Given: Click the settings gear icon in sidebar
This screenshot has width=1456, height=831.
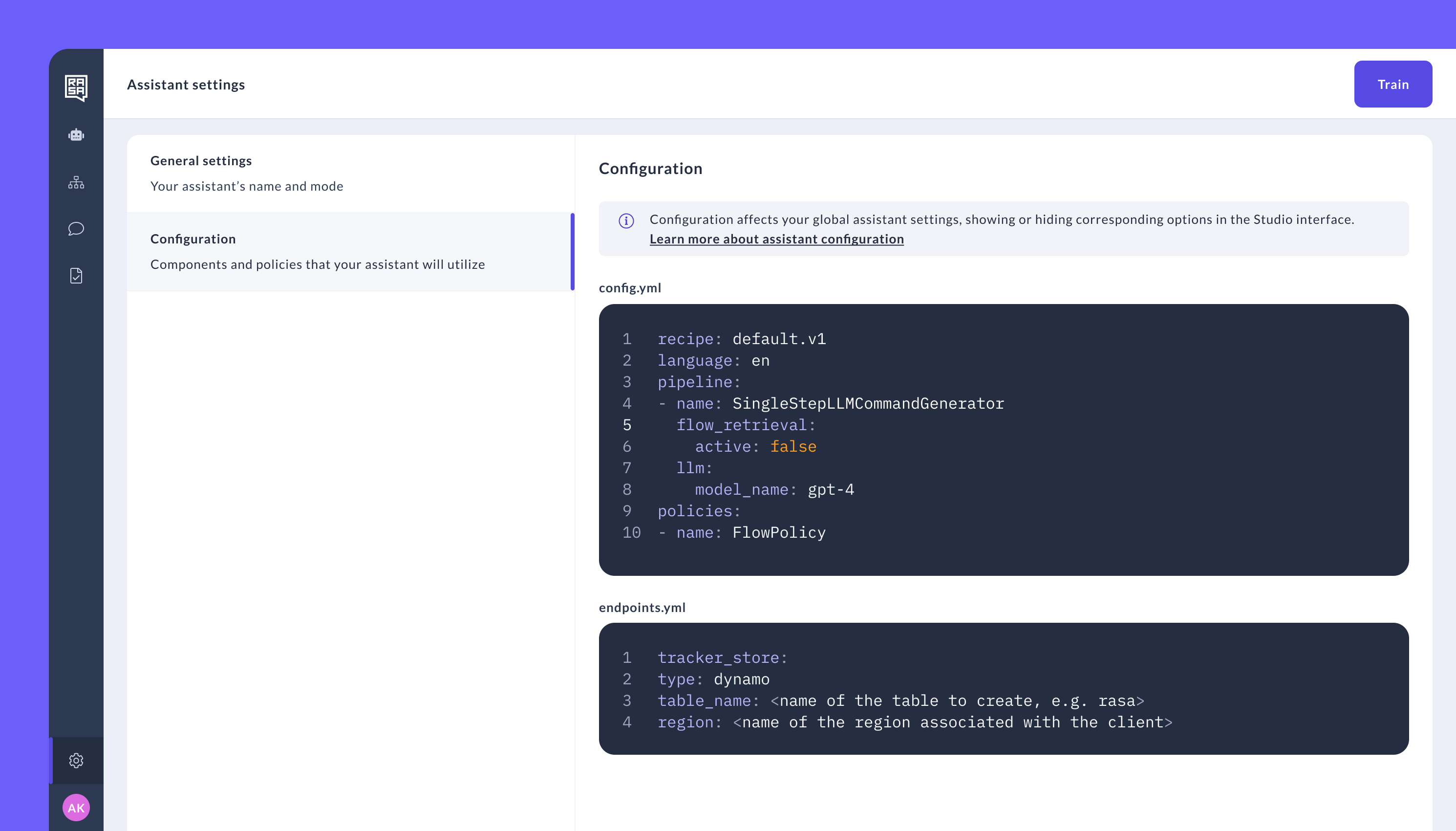Looking at the screenshot, I should (76, 760).
